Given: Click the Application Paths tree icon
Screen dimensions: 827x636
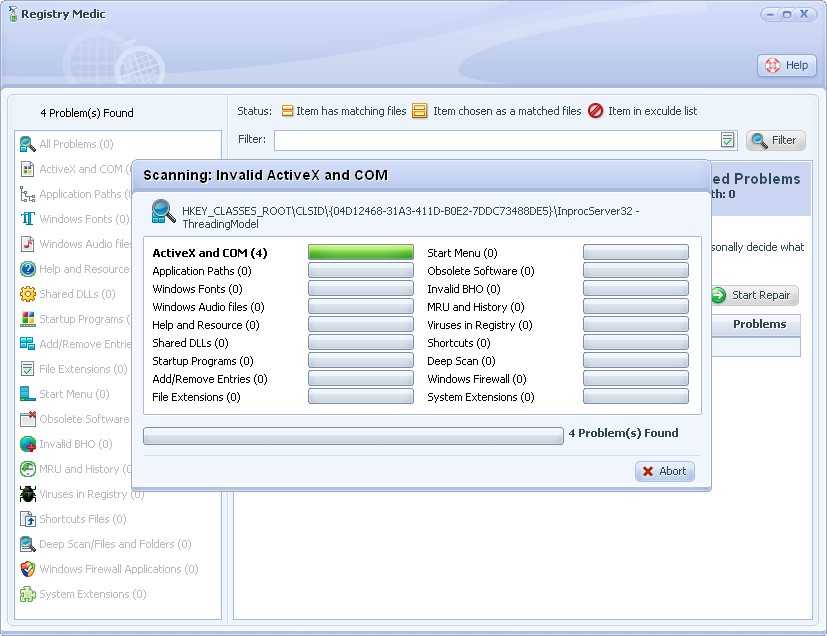Looking at the screenshot, I should [x=27, y=194].
